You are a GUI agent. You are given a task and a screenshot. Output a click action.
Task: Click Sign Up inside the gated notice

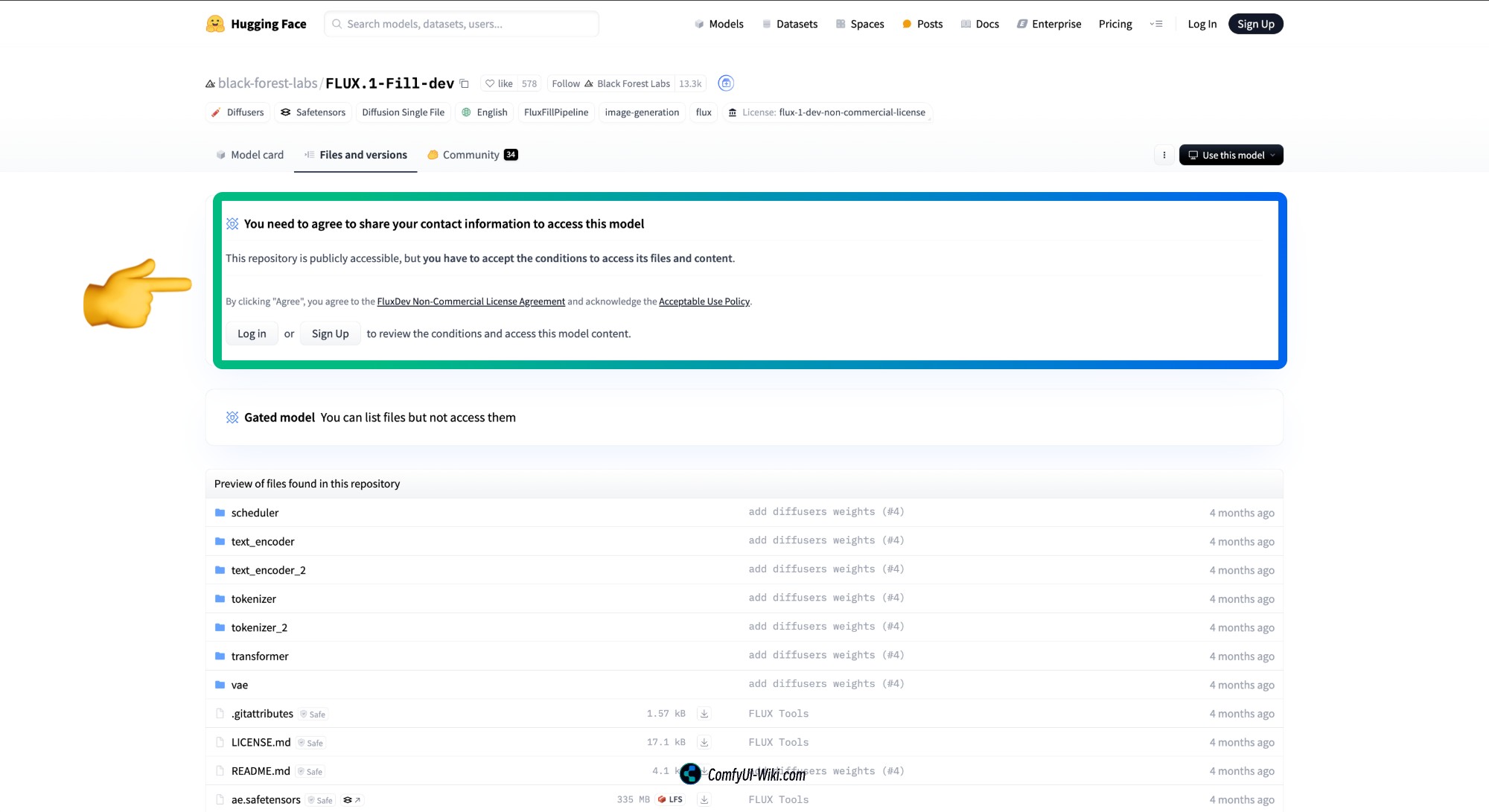[x=330, y=333]
